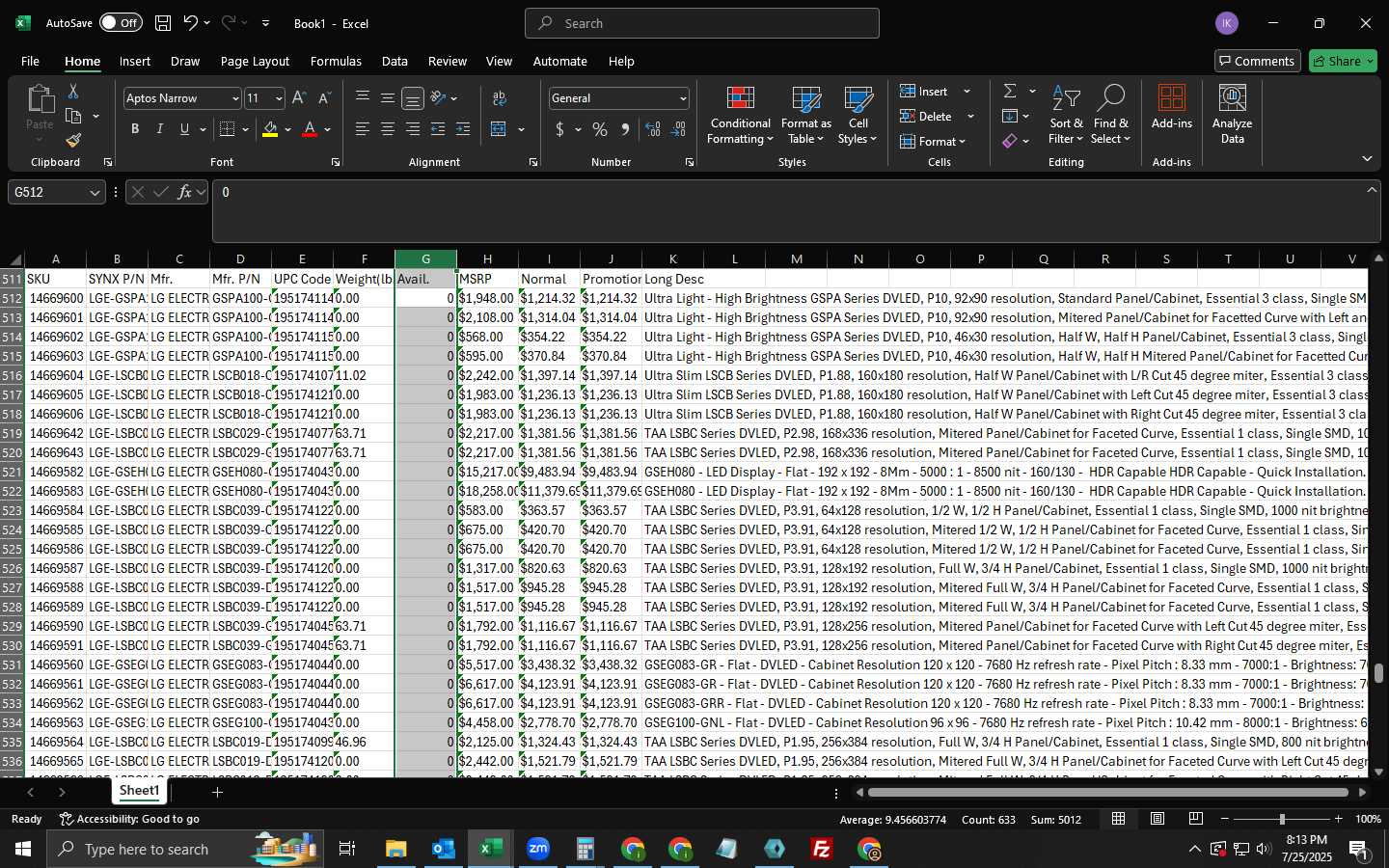Click the Format Painter brush icon

click(73, 141)
